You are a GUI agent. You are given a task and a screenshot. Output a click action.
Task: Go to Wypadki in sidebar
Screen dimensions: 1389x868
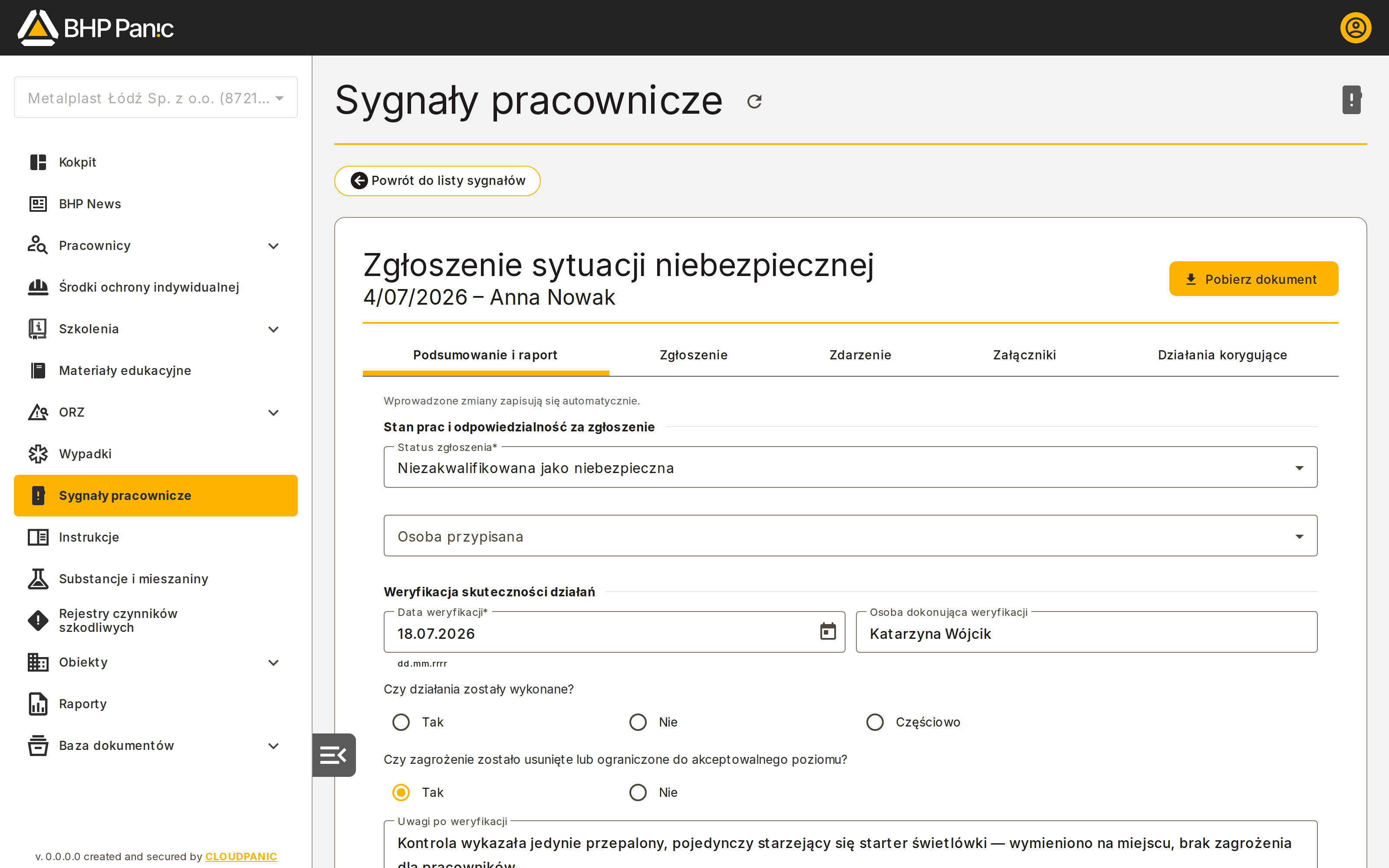pos(155,454)
